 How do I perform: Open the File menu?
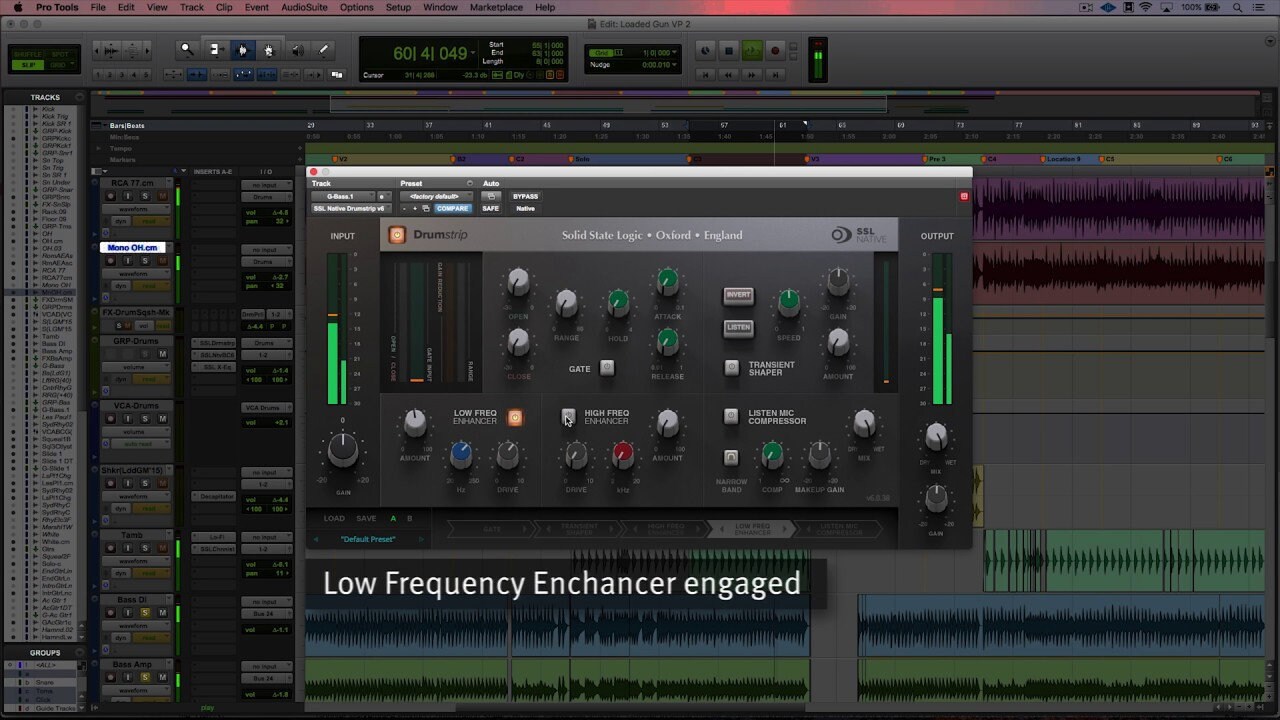click(98, 7)
